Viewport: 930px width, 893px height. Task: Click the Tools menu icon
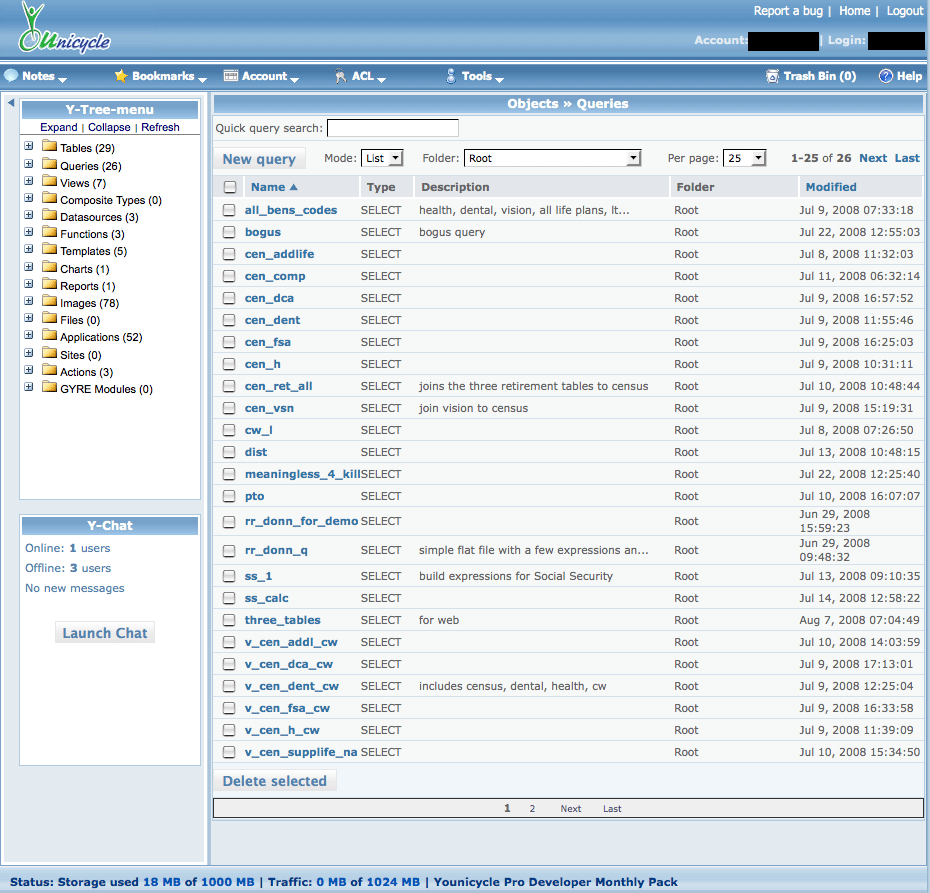pyautogui.click(x=450, y=76)
